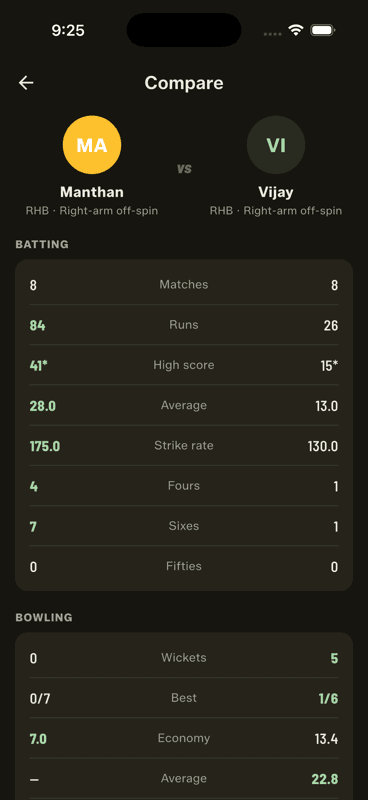Select the Sixes comparison row
368x800 pixels.
click(x=184, y=526)
